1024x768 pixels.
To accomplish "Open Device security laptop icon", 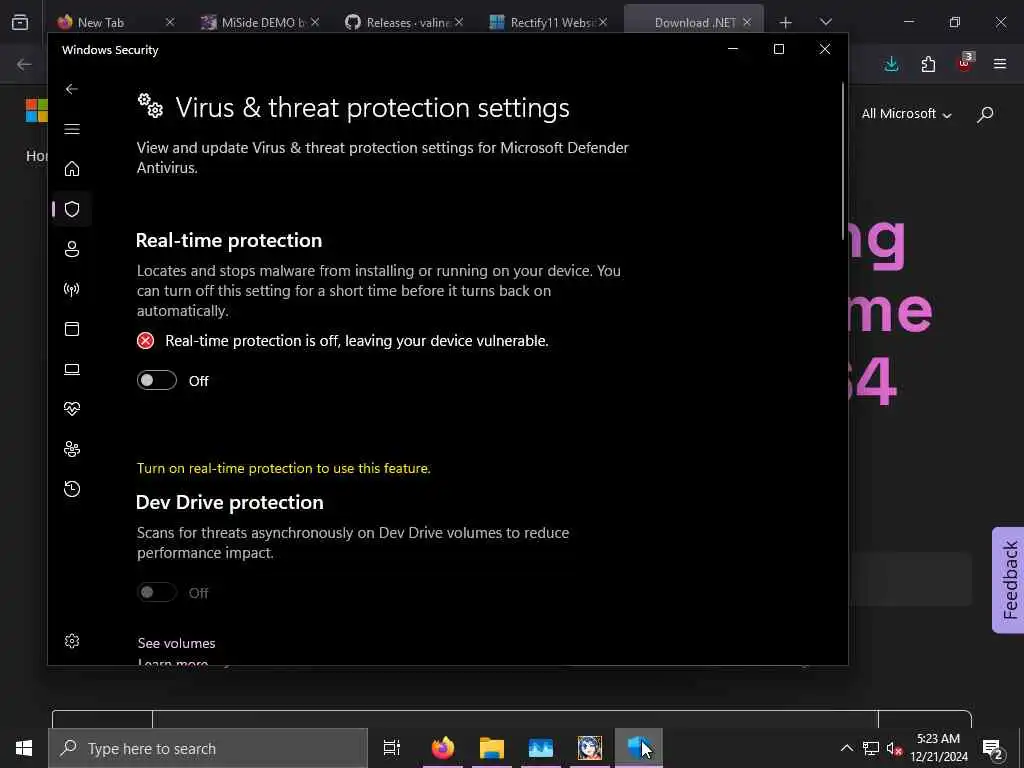I will click(x=72, y=370).
